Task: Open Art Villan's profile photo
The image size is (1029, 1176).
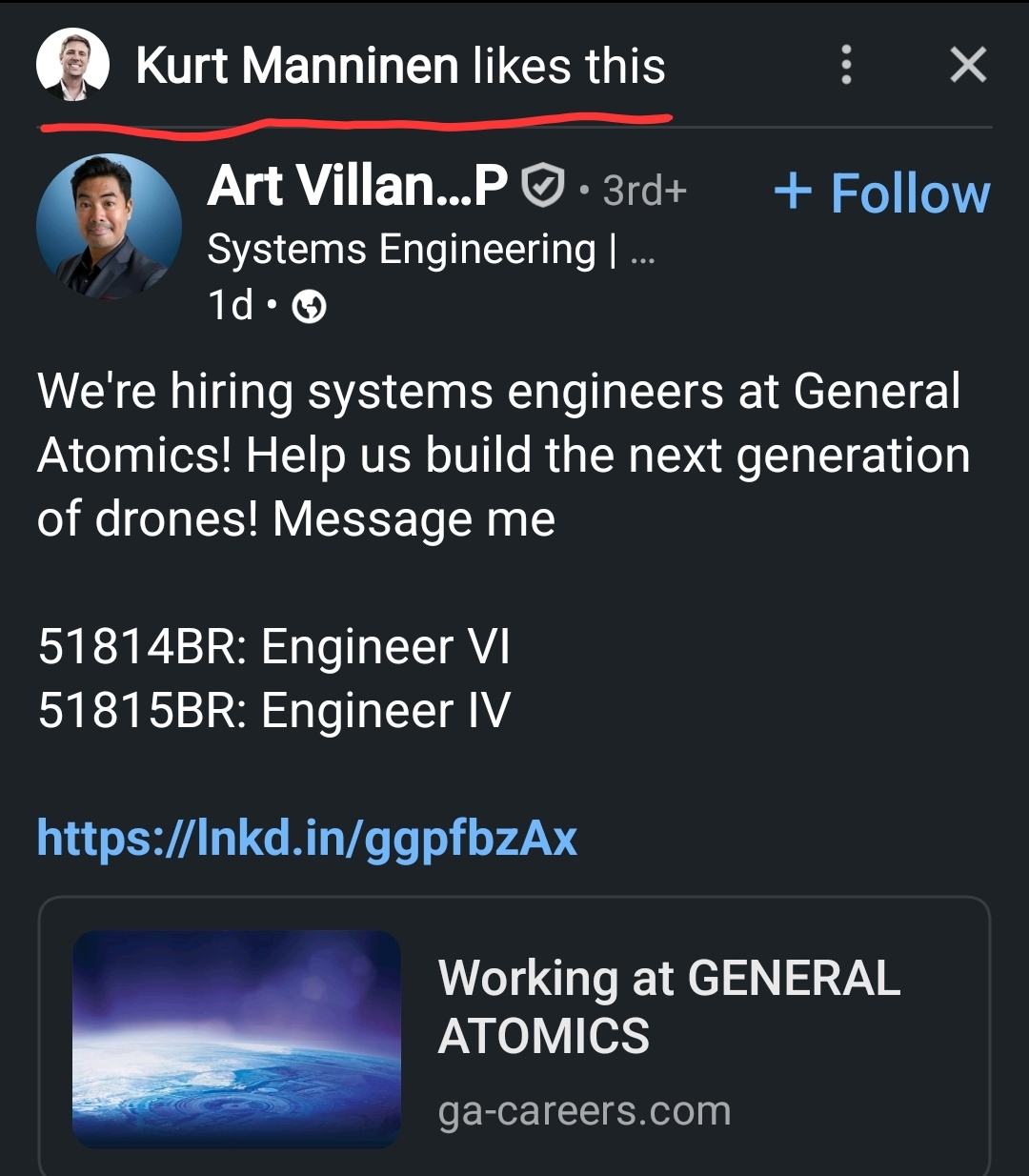Action: click(108, 226)
